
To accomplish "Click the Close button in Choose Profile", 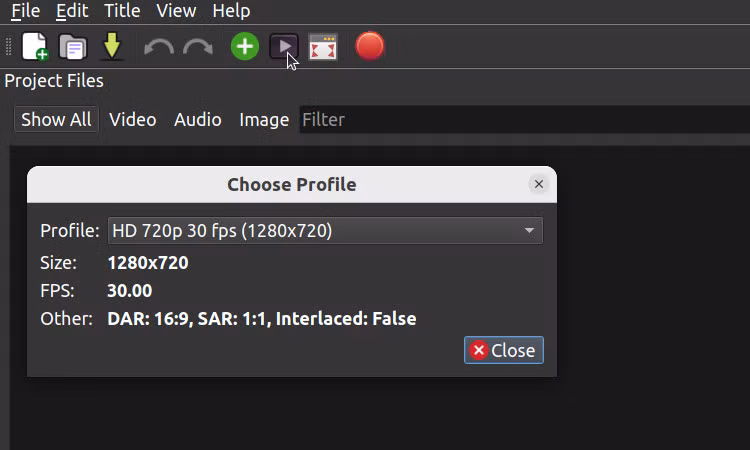I will pyautogui.click(x=504, y=350).
